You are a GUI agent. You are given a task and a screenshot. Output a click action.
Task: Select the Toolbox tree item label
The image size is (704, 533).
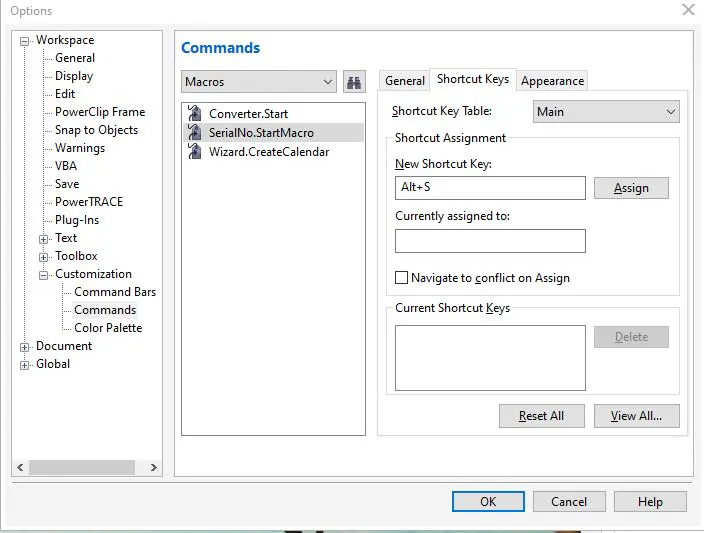76,256
